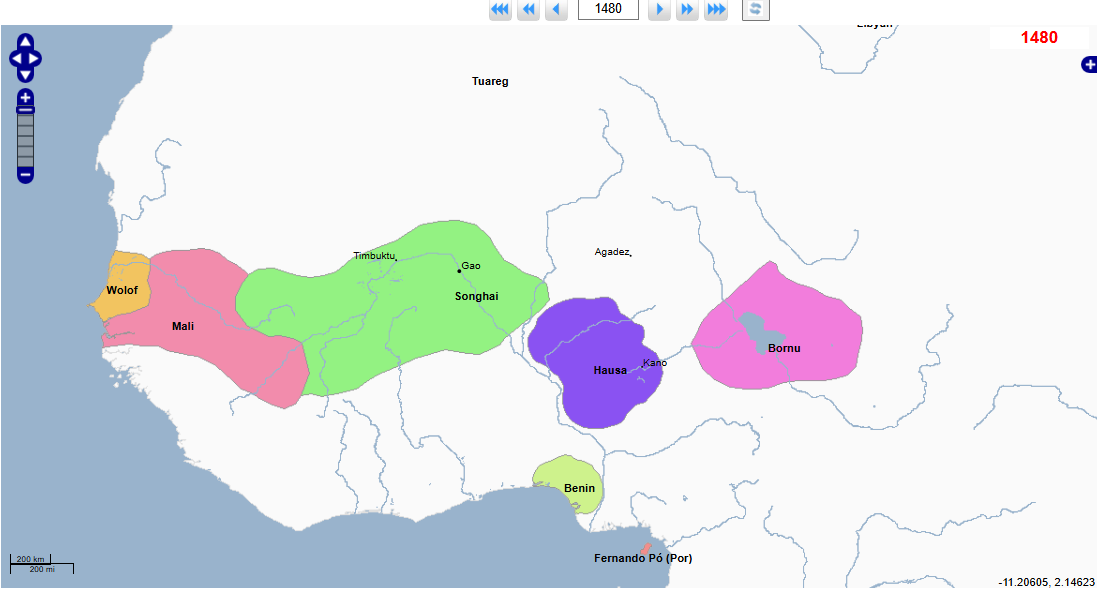Screen dimensions: 1097x589
Task: Pan the map east with the right arrow
Action: point(34,59)
